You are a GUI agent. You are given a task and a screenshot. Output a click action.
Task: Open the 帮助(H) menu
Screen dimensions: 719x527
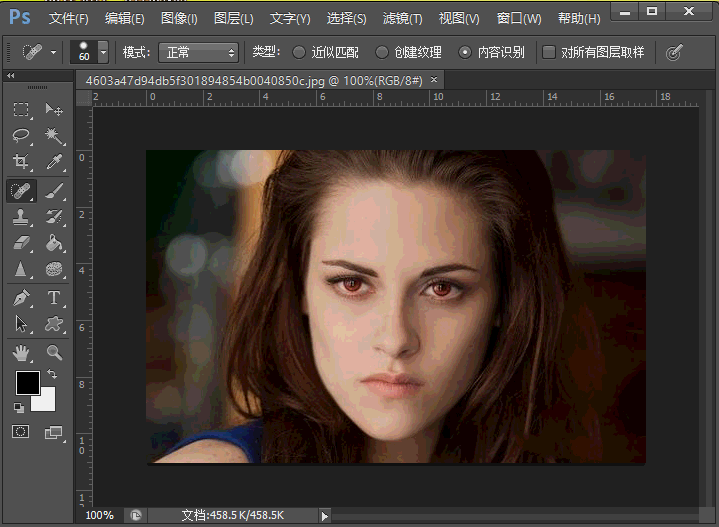(x=579, y=18)
